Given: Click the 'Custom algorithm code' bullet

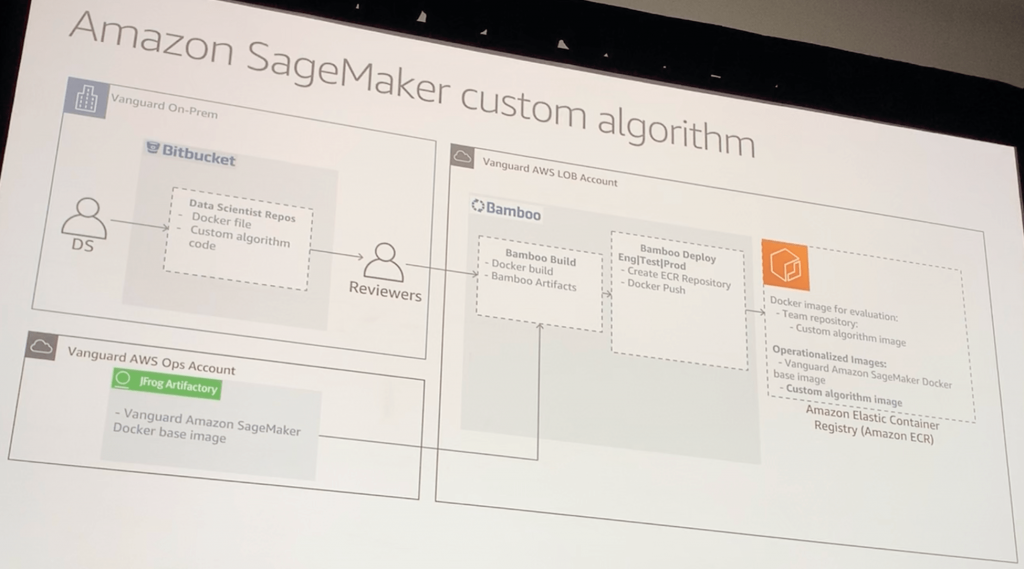Looking at the screenshot, I should [x=239, y=238].
